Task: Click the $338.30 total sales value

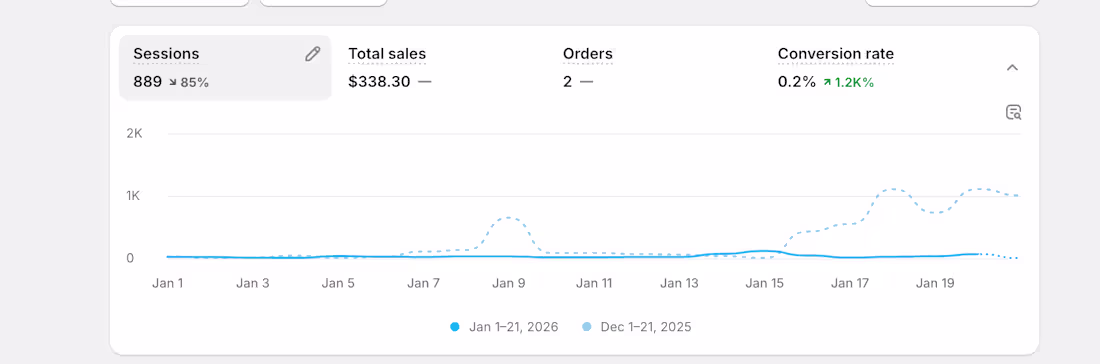Action: click(x=379, y=82)
